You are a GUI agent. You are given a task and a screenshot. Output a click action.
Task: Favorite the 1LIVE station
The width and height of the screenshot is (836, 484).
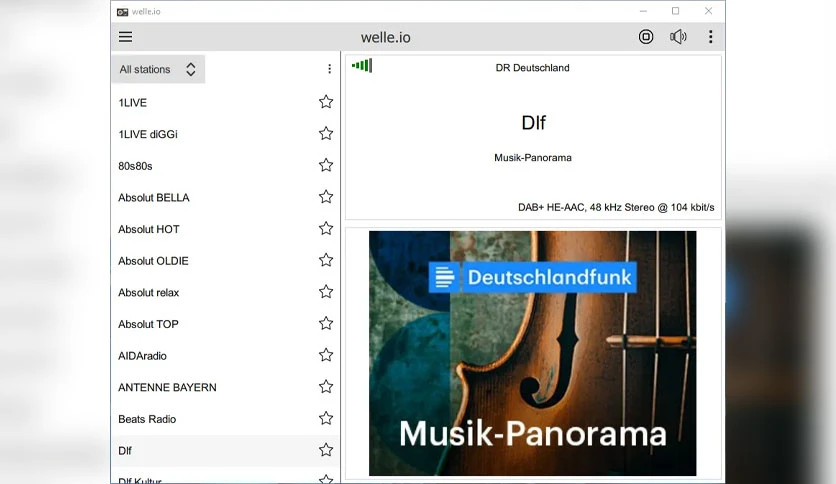(326, 102)
